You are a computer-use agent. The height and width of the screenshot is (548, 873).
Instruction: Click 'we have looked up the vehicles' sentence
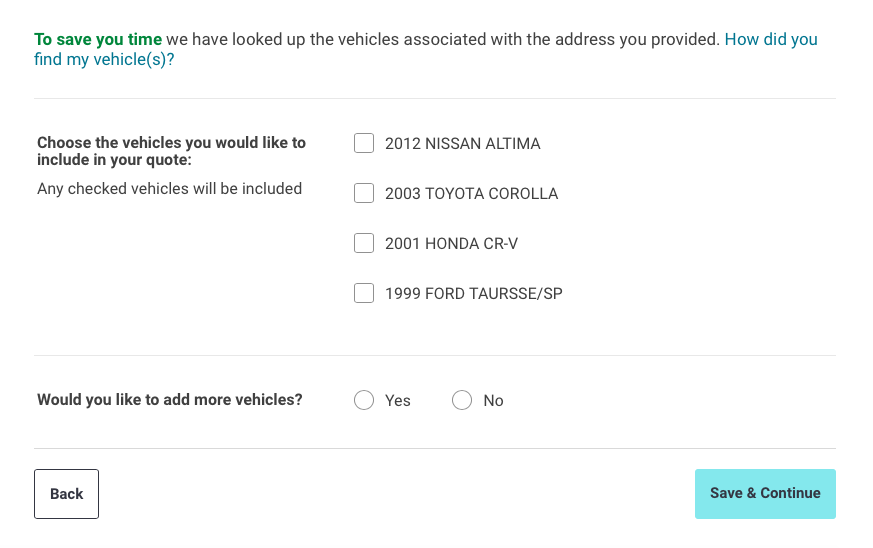(442, 40)
